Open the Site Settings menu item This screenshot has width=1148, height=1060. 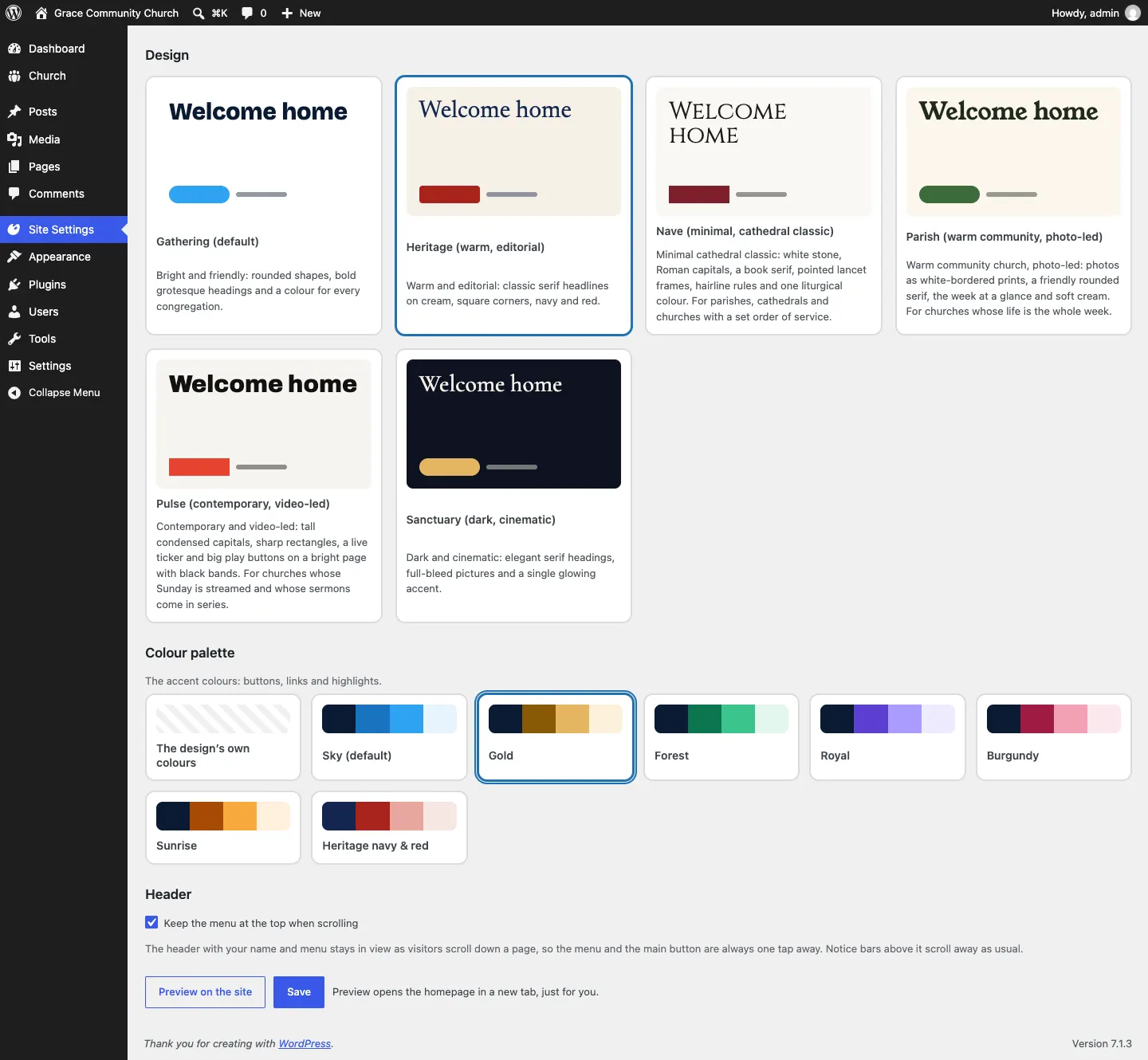point(64,230)
